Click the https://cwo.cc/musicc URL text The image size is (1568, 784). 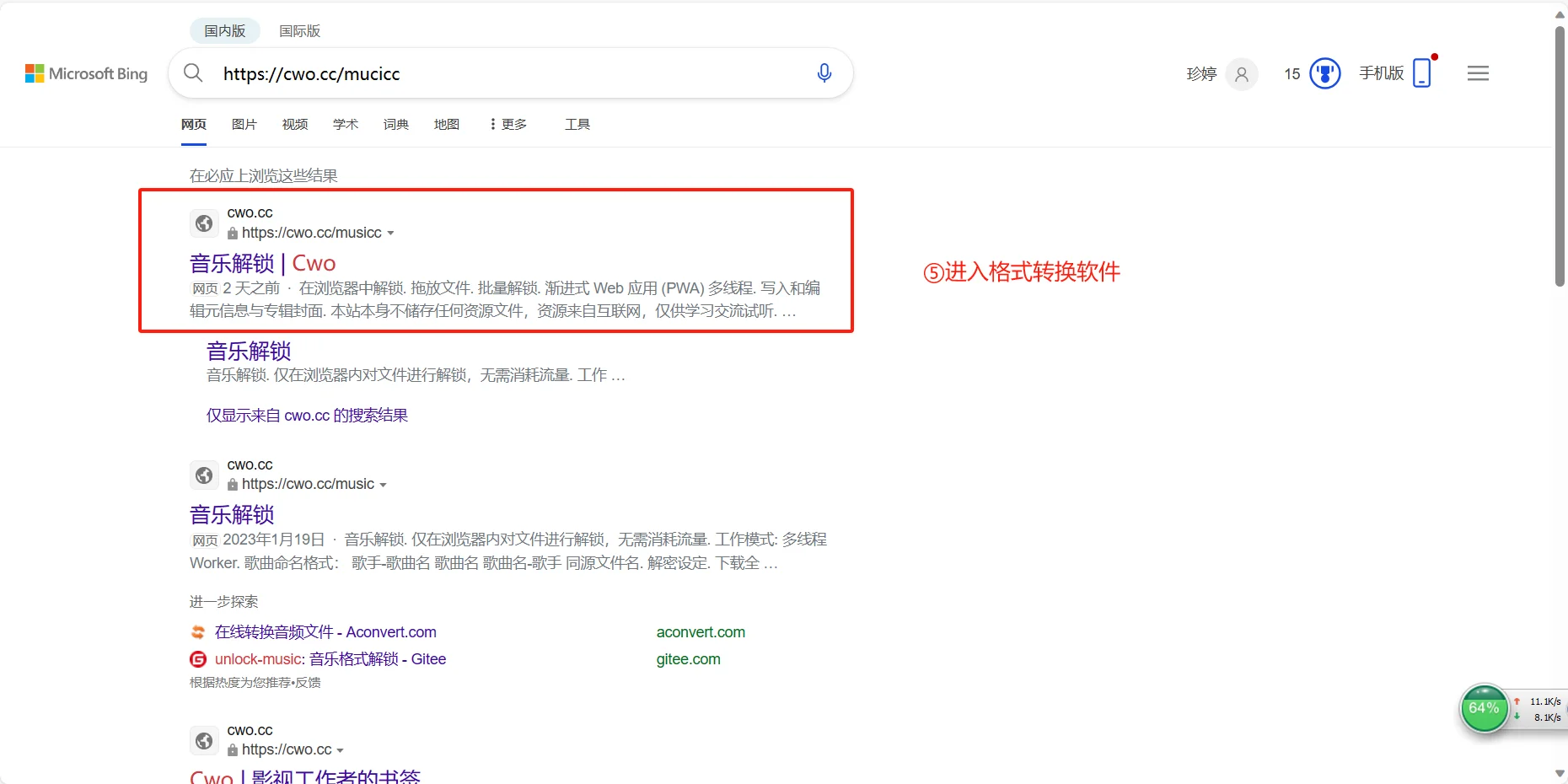[312, 233]
